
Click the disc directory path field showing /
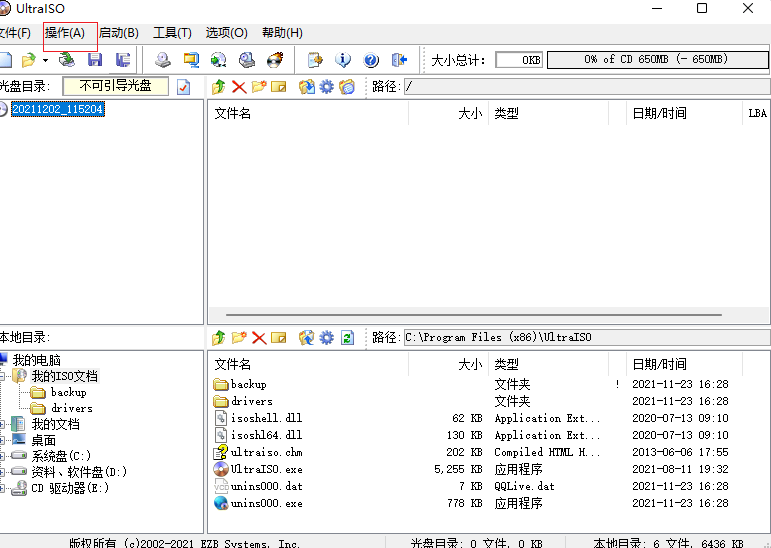click(587, 87)
